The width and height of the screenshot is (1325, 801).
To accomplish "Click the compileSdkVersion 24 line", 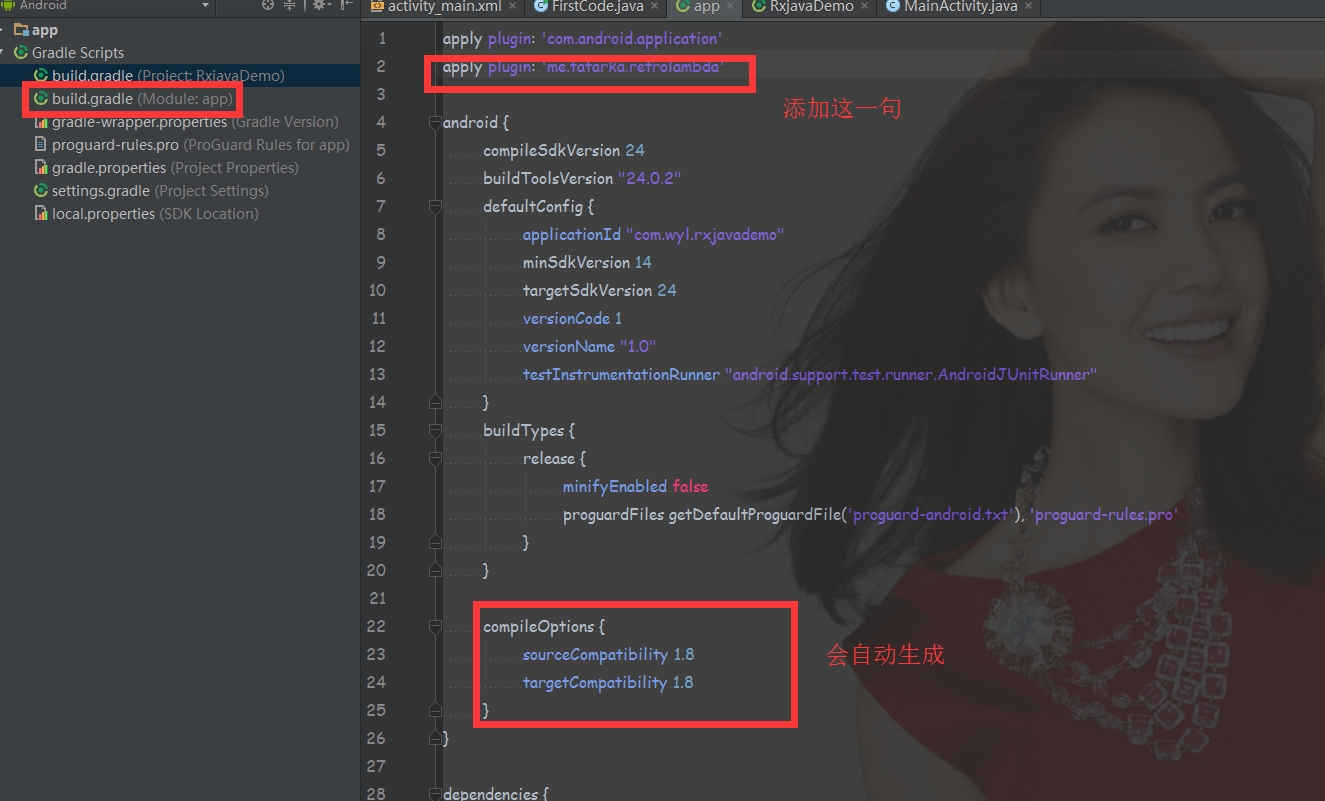I will pyautogui.click(x=564, y=150).
